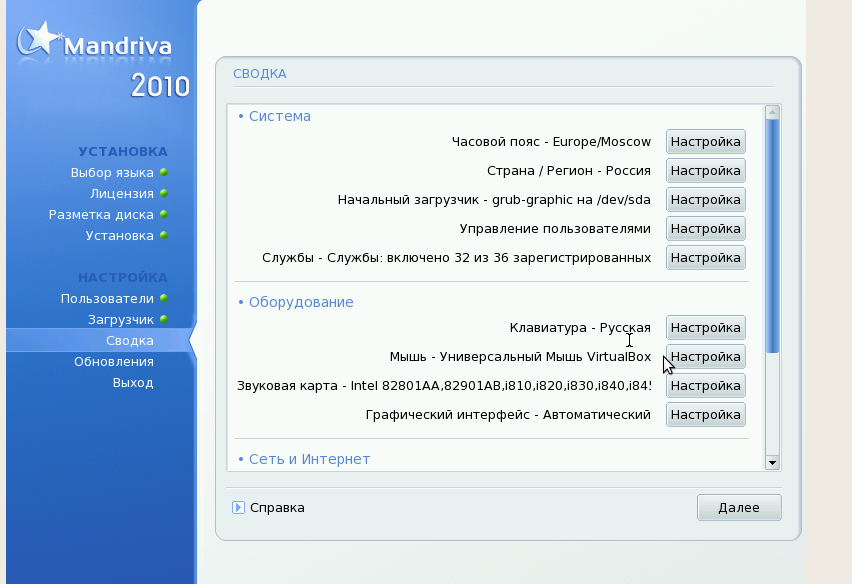Click Настройка for Графический интерфейс Автоматический
852x584 pixels.
coord(705,415)
